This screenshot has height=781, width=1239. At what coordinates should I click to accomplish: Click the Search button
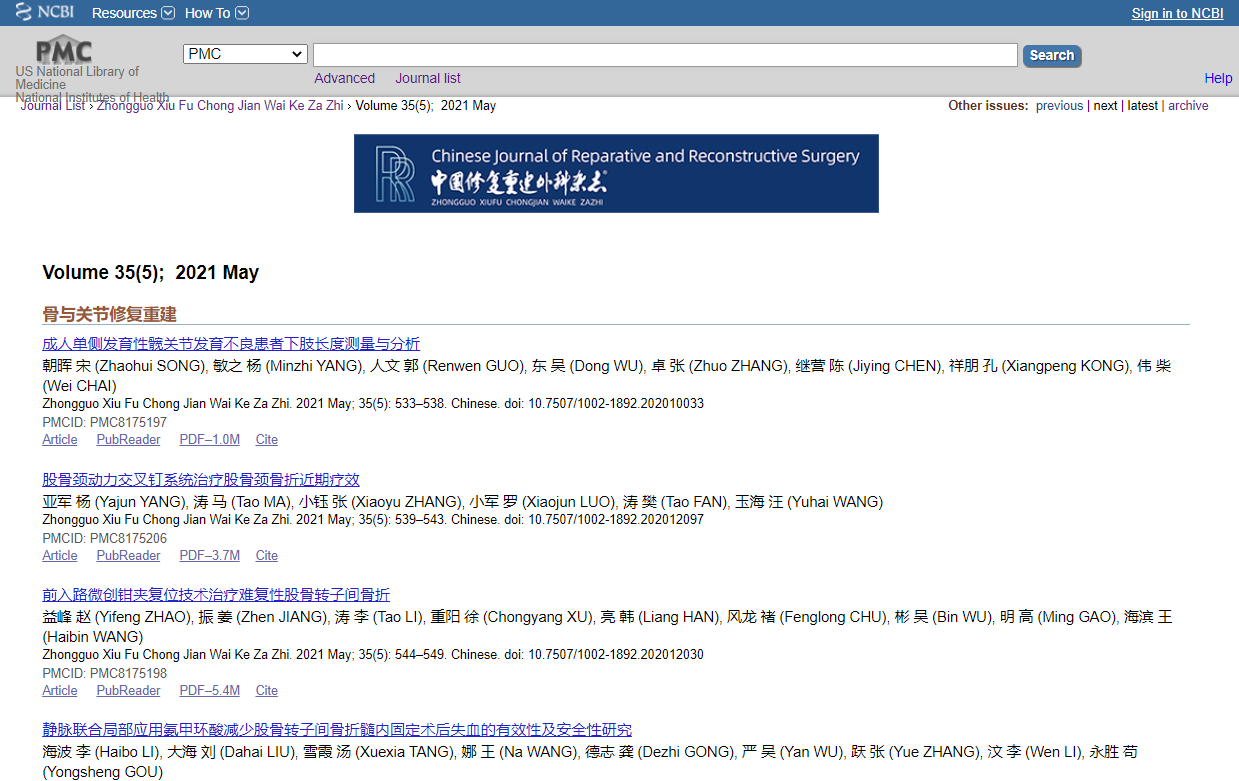(1051, 56)
